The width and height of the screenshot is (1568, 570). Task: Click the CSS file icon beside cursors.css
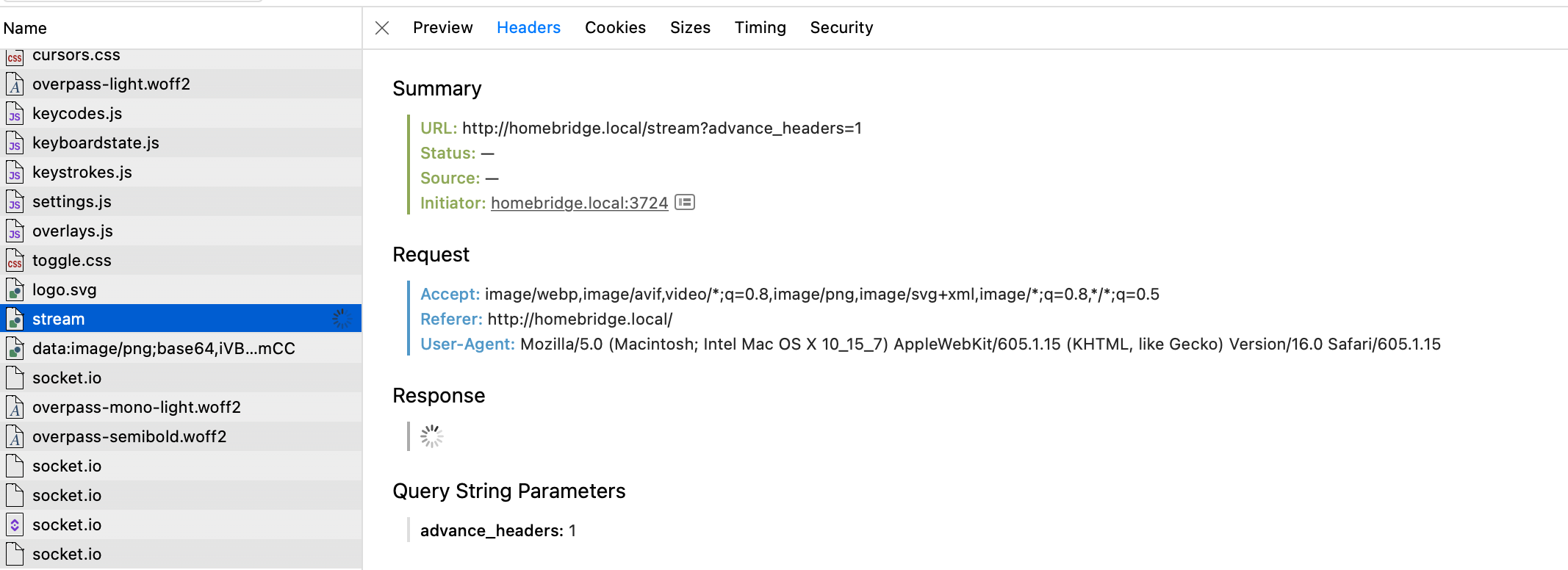pyautogui.click(x=14, y=56)
